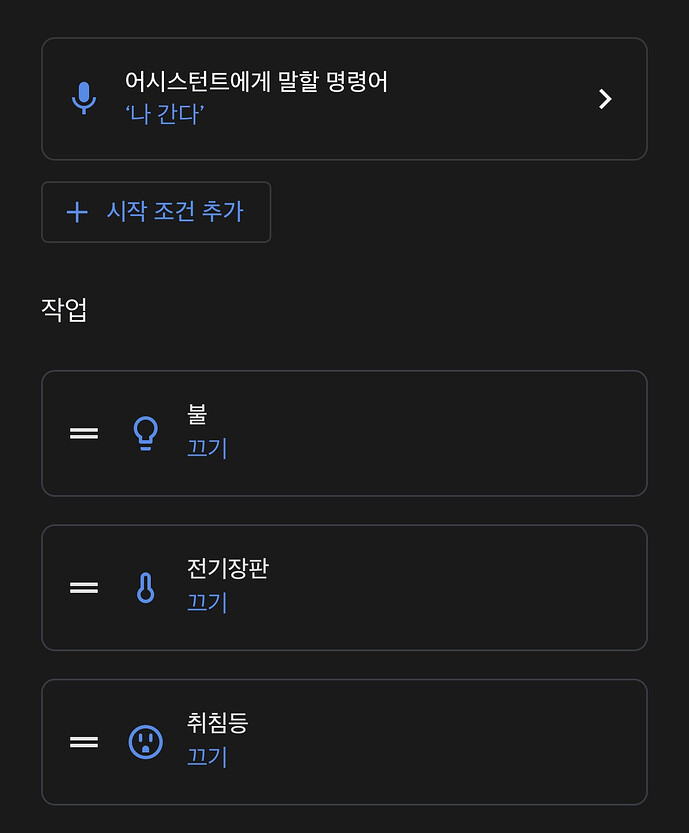Click the drag handle for 취침등

[84, 742]
